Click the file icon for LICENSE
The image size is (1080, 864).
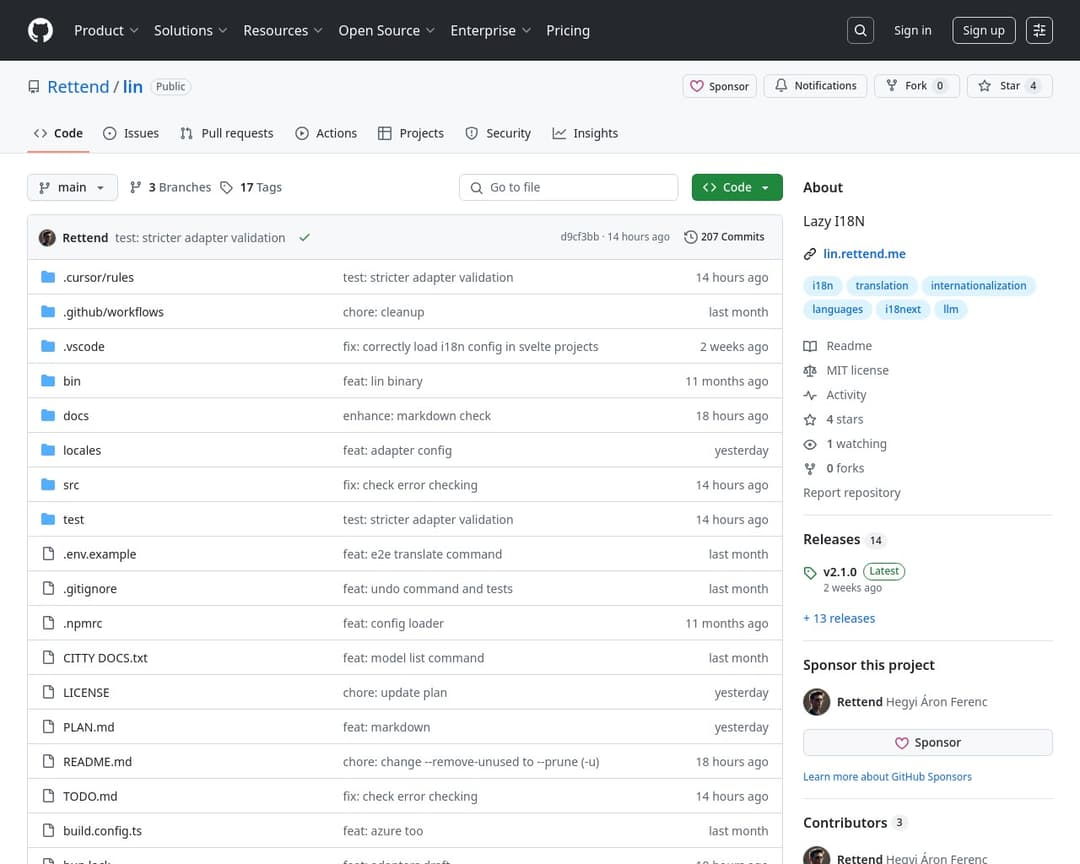pyautogui.click(x=48, y=692)
